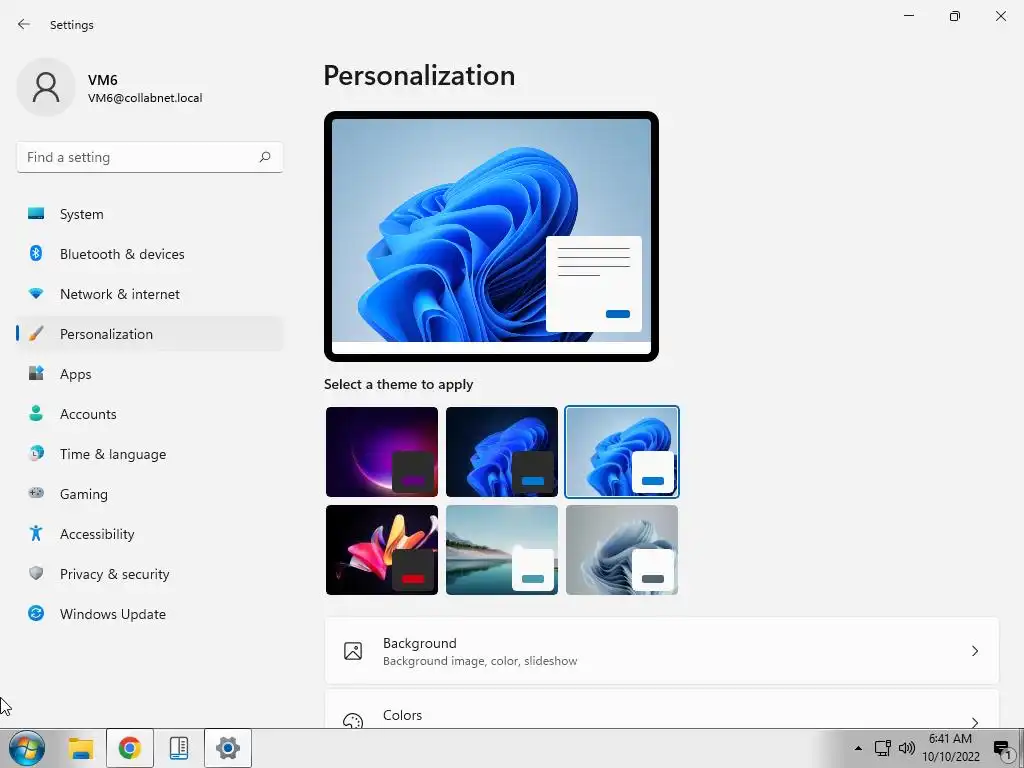This screenshot has width=1024, height=768.
Task: Click the Accounts person icon
Action: click(36, 413)
